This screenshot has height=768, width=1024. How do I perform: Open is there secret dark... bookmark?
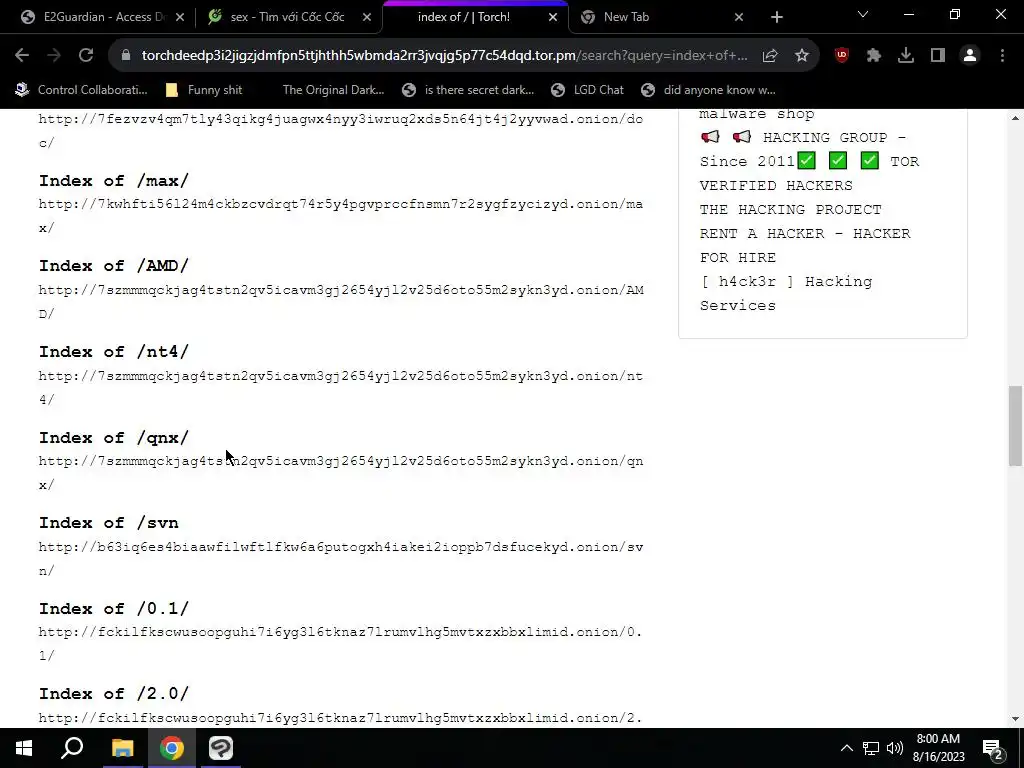click(x=468, y=90)
